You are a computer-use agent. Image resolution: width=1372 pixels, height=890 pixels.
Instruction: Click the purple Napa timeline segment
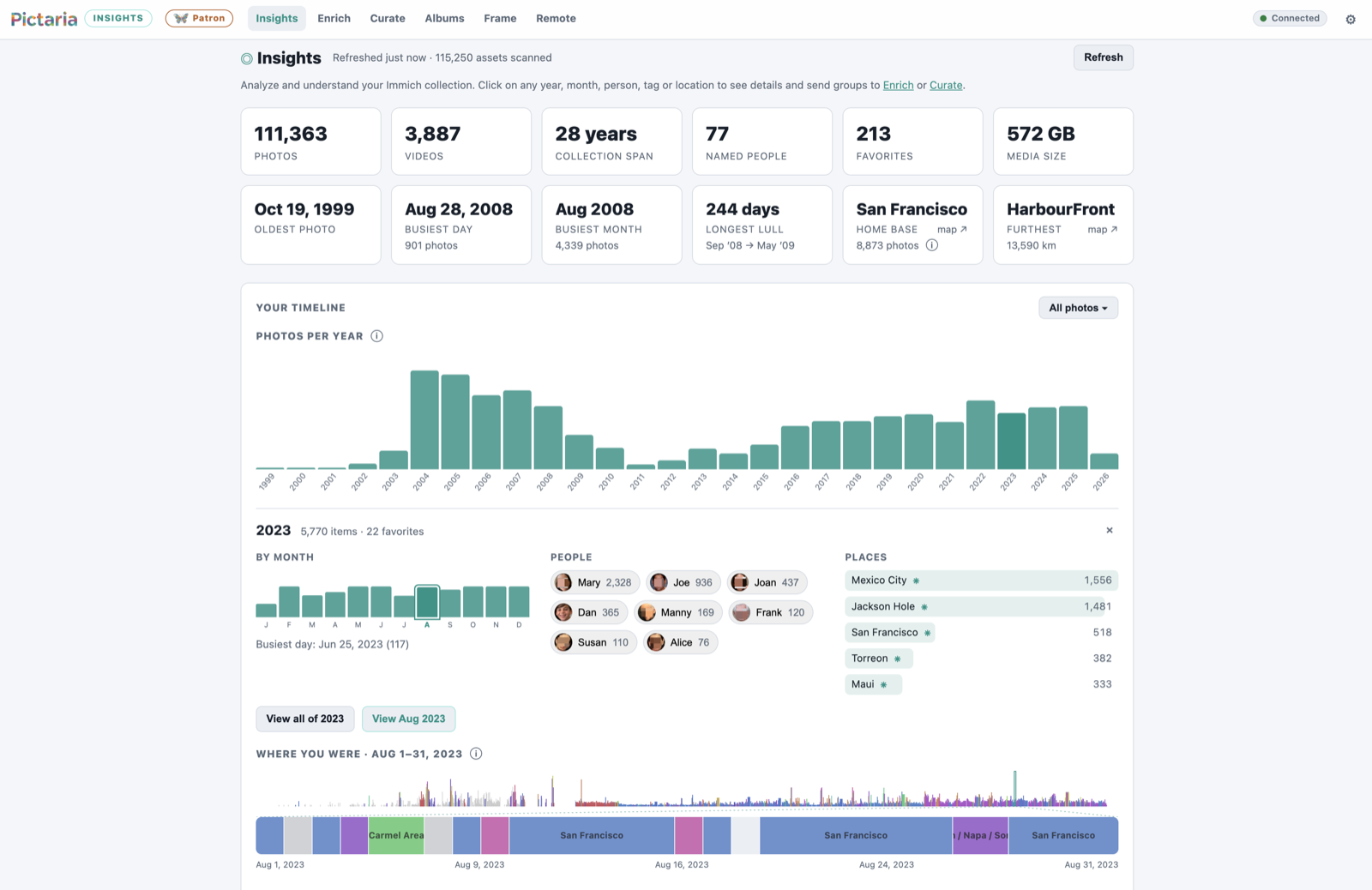(980, 835)
